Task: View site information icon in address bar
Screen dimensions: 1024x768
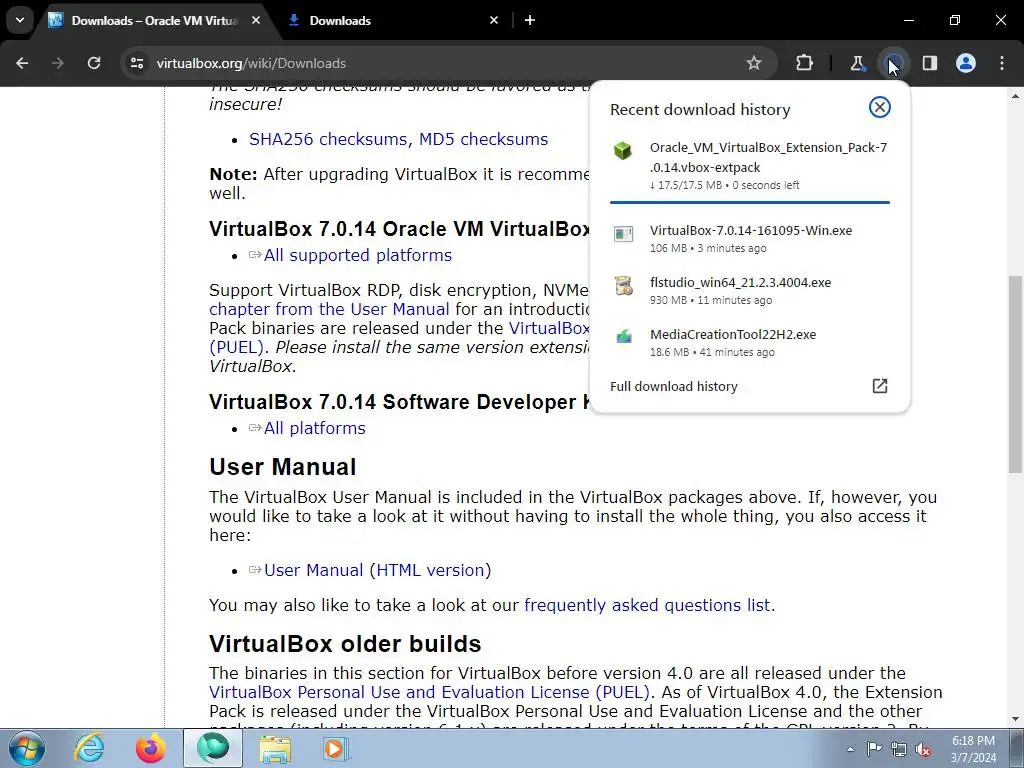Action: pos(136,63)
